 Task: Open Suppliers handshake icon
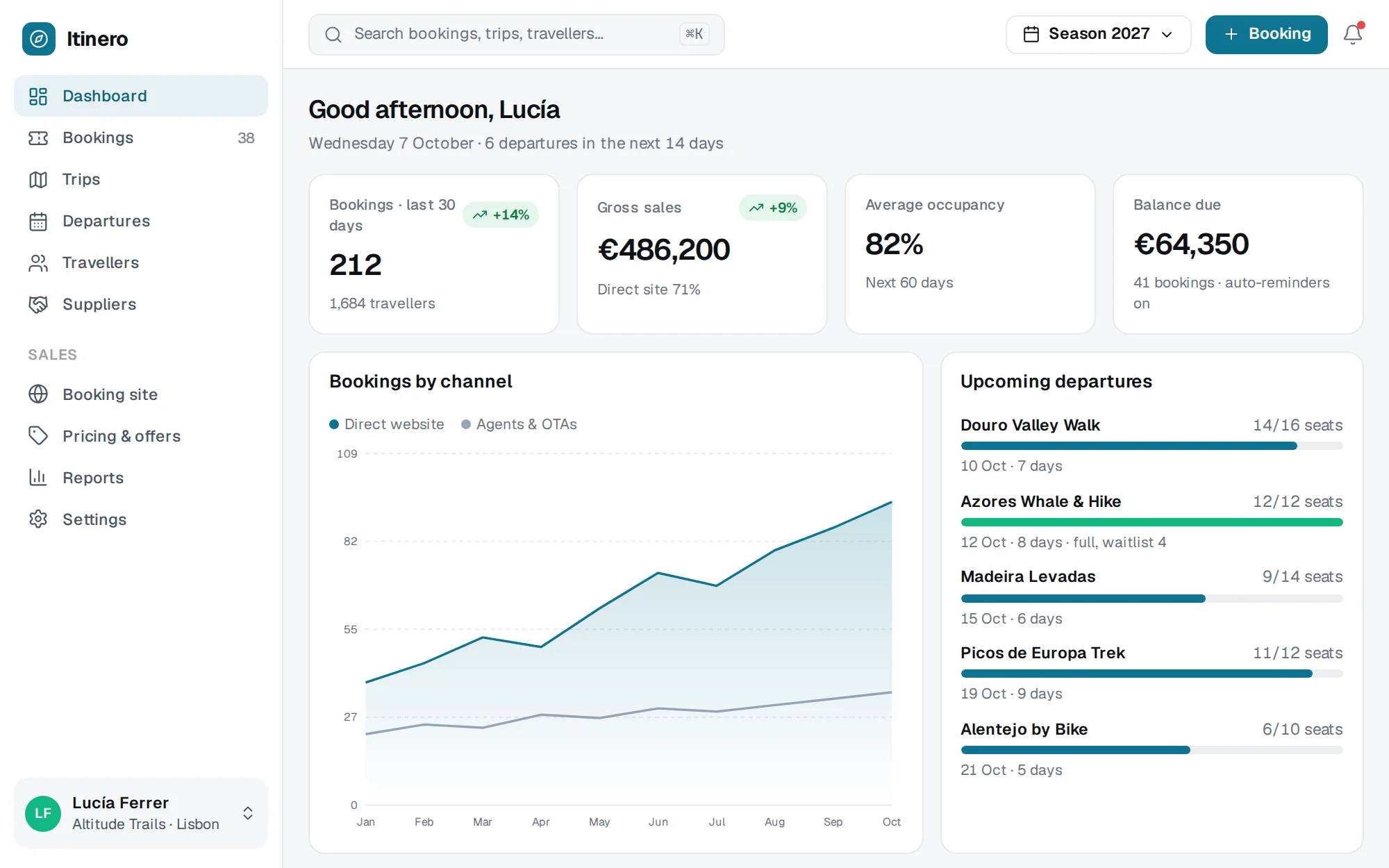38,304
